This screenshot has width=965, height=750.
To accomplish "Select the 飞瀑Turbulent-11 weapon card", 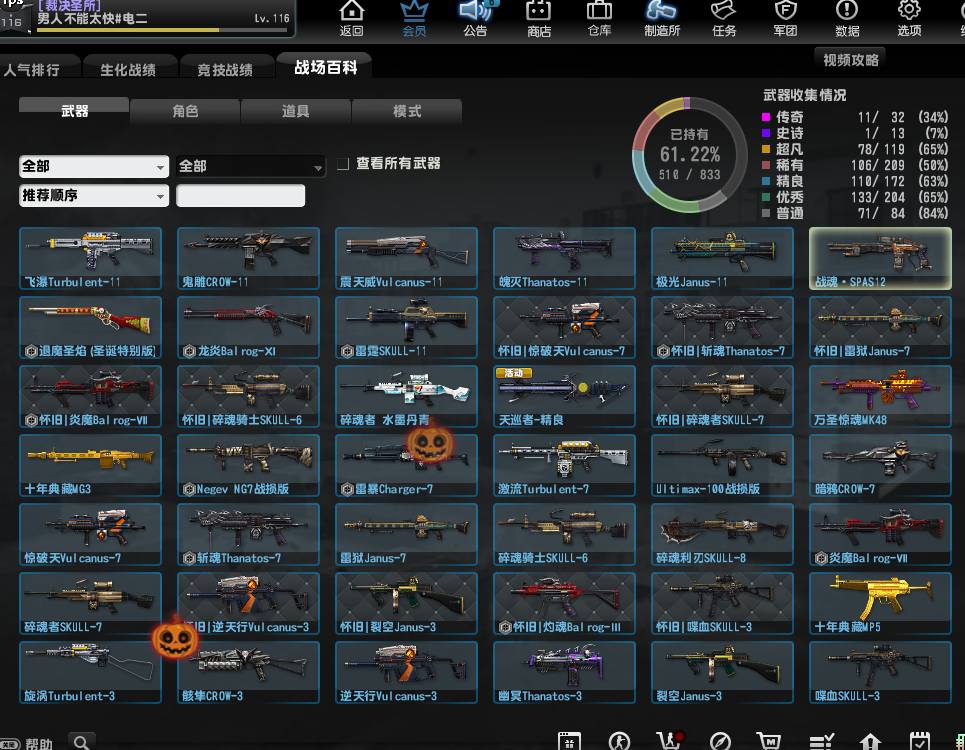I will 90,258.
